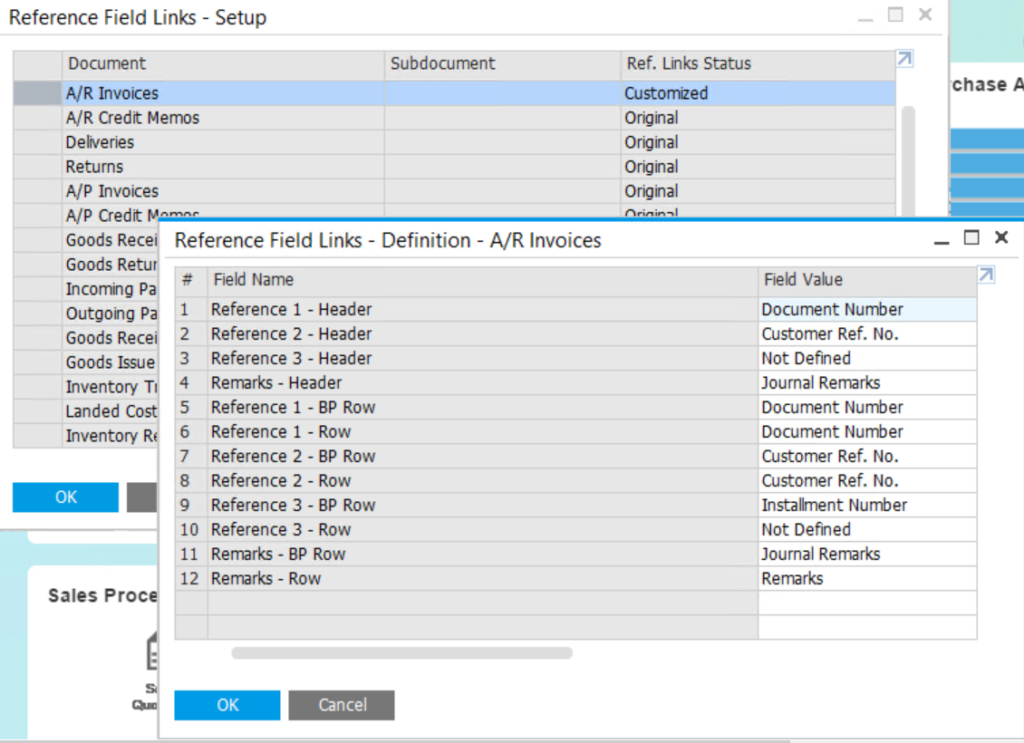The height and width of the screenshot is (743, 1024).
Task: Select the A/P Invoices row
Action: tap(200, 190)
